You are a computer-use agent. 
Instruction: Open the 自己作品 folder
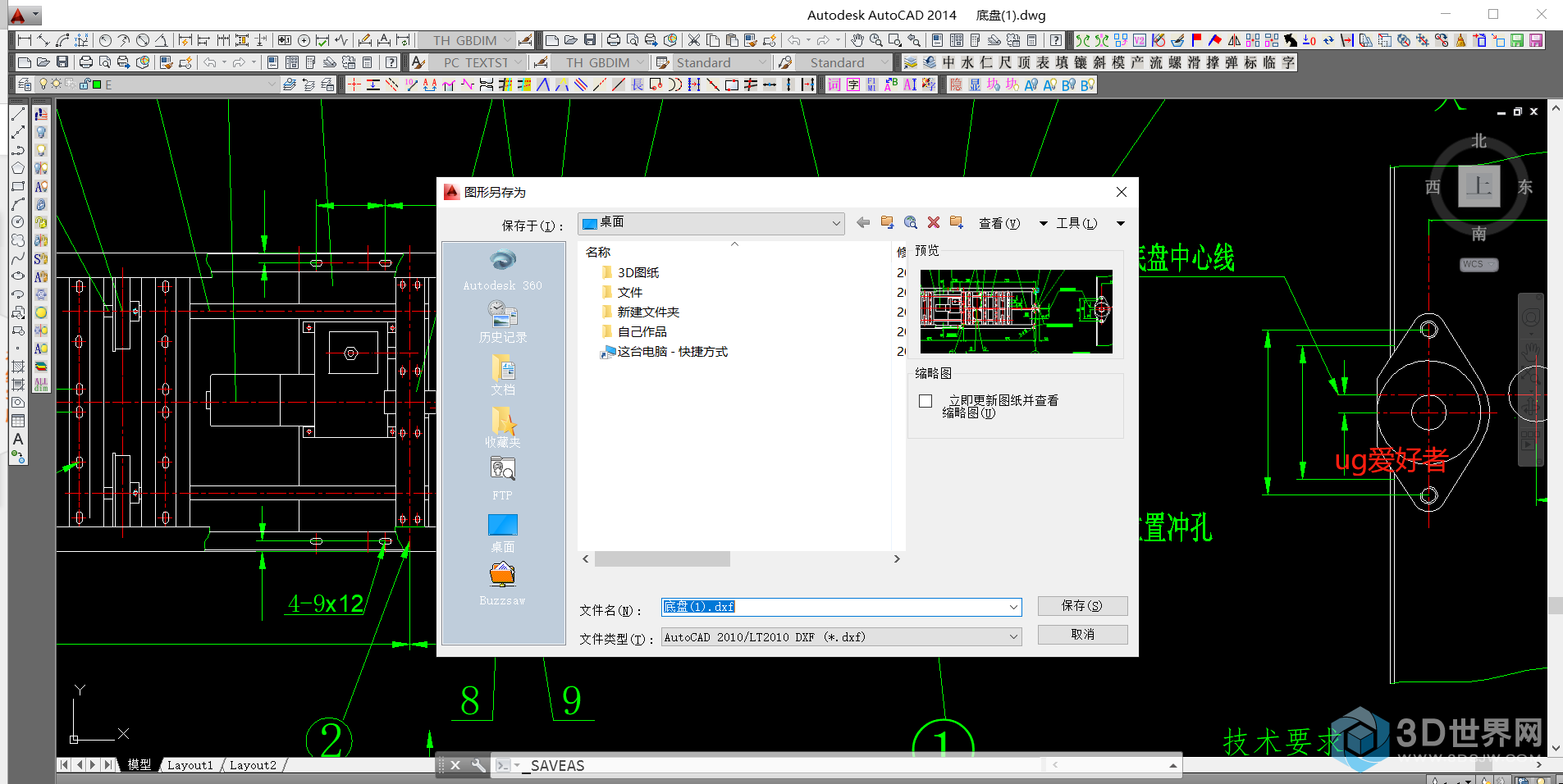coord(633,331)
